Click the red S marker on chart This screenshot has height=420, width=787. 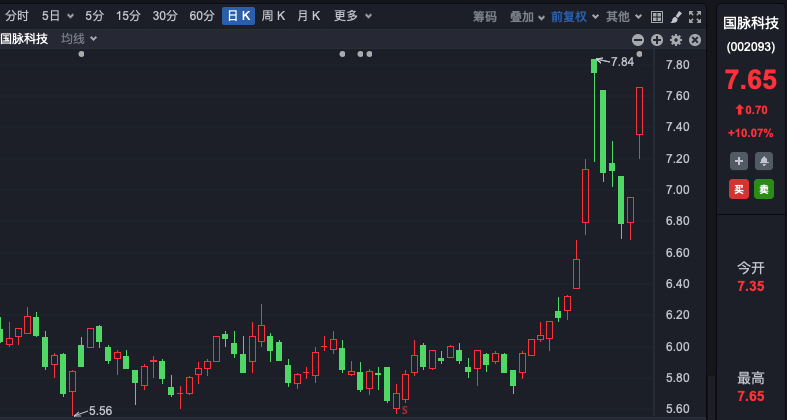(x=405, y=410)
